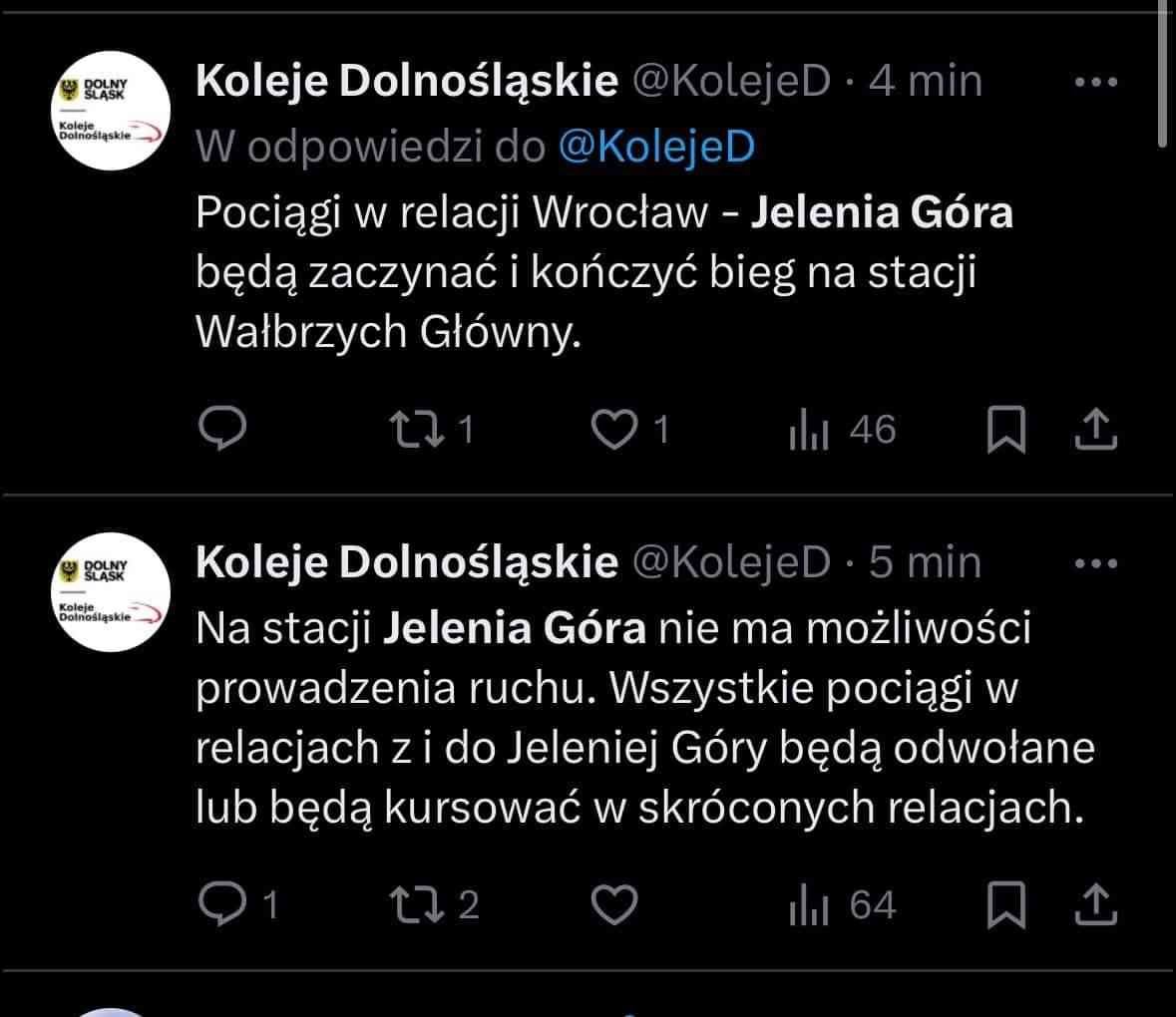Share the tweet posted 4 min ago

pyautogui.click(x=1096, y=429)
